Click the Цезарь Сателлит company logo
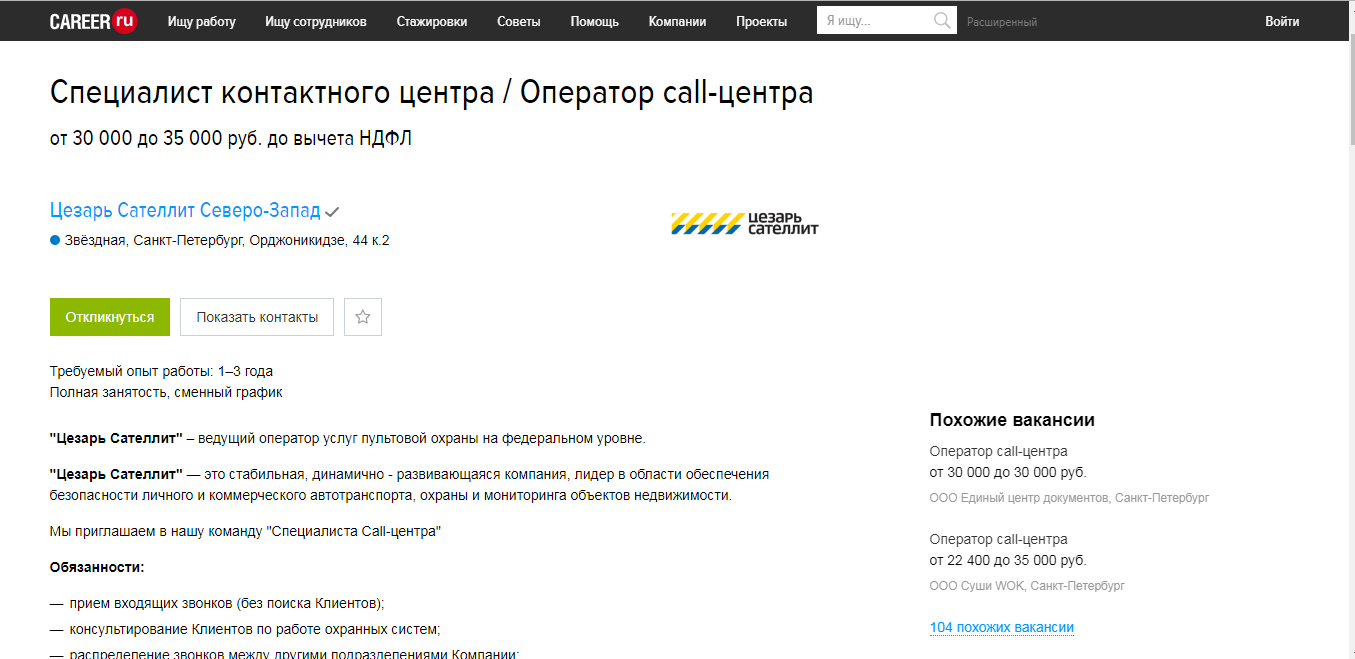 tap(745, 222)
